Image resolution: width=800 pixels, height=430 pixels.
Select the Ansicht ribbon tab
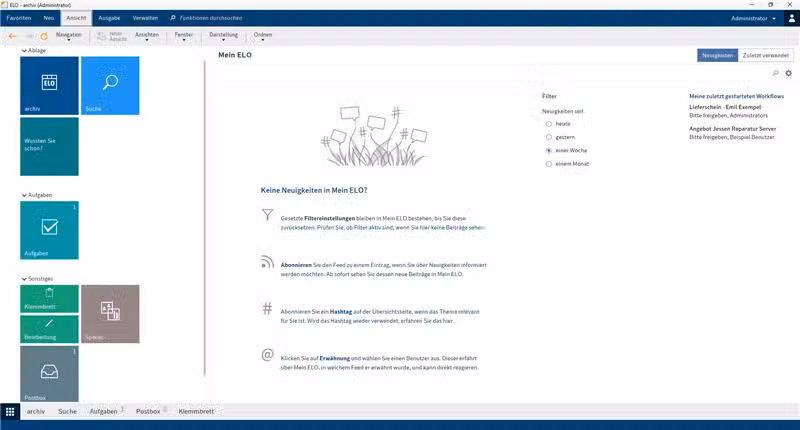coord(76,18)
